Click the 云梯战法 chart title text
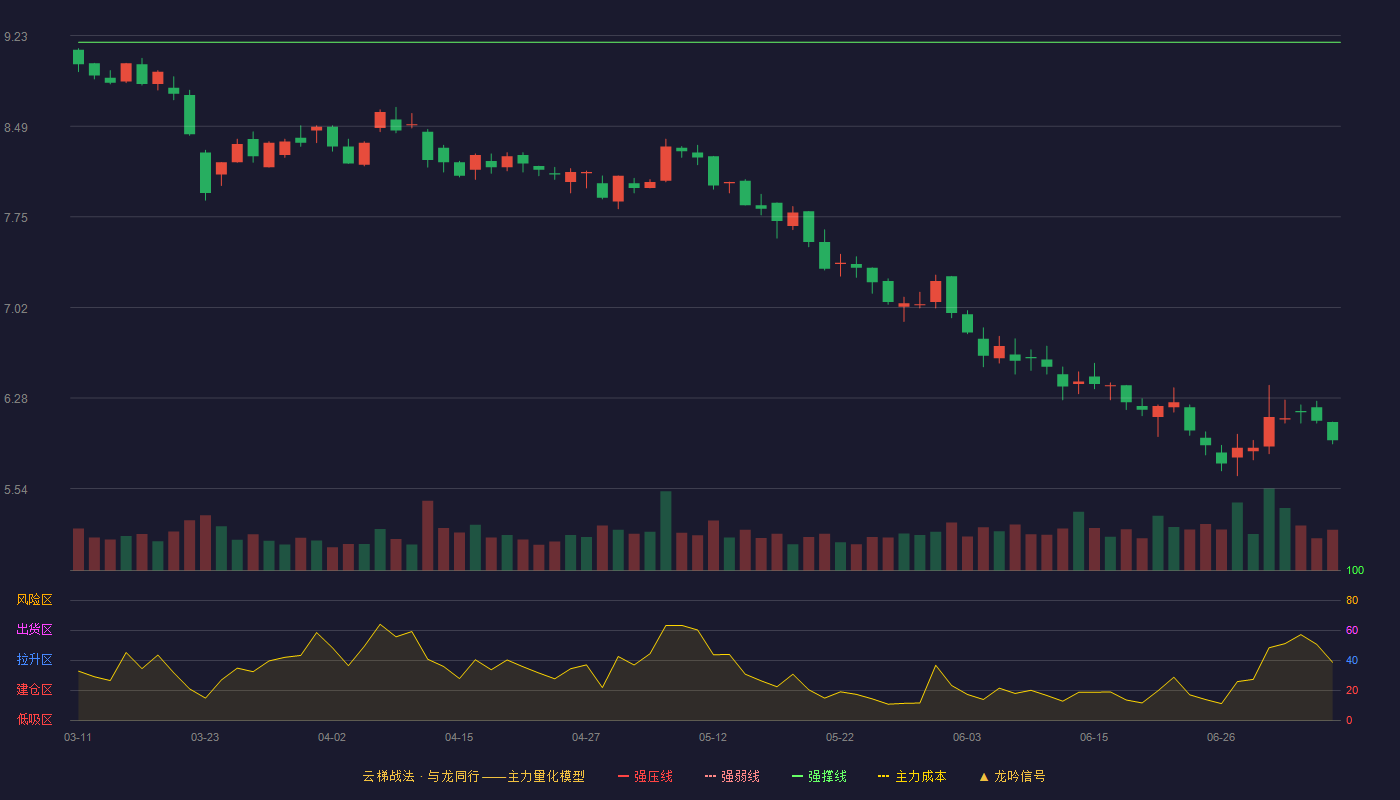Image resolution: width=1400 pixels, height=800 pixels. (388, 776)
